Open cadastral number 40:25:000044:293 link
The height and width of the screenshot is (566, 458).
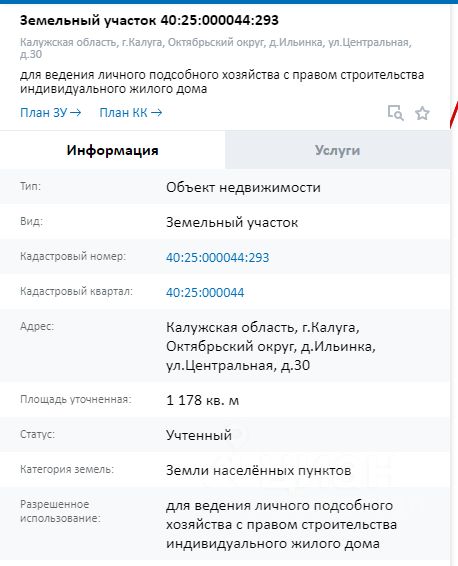coord(218,257)
